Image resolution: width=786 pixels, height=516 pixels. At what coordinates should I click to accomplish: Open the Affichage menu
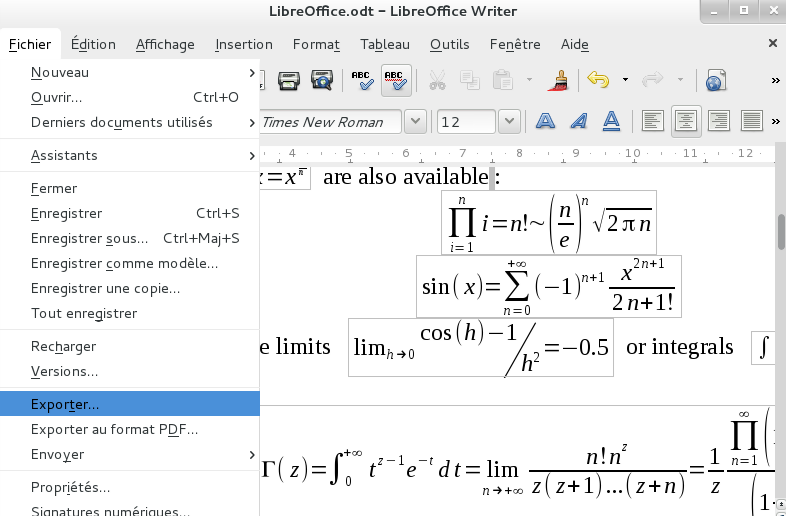pos(165,45)
